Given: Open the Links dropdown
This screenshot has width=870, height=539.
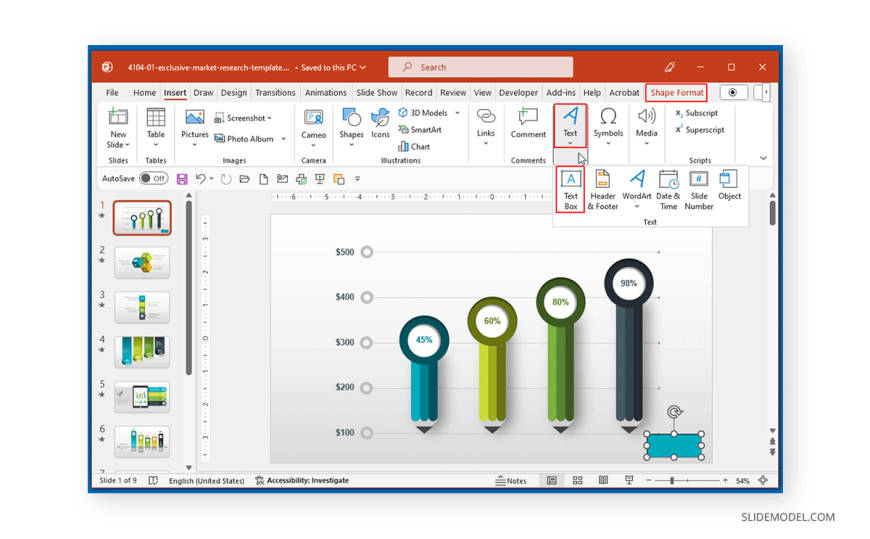Looking at the screenshot, I should click(x=485, y=127).
